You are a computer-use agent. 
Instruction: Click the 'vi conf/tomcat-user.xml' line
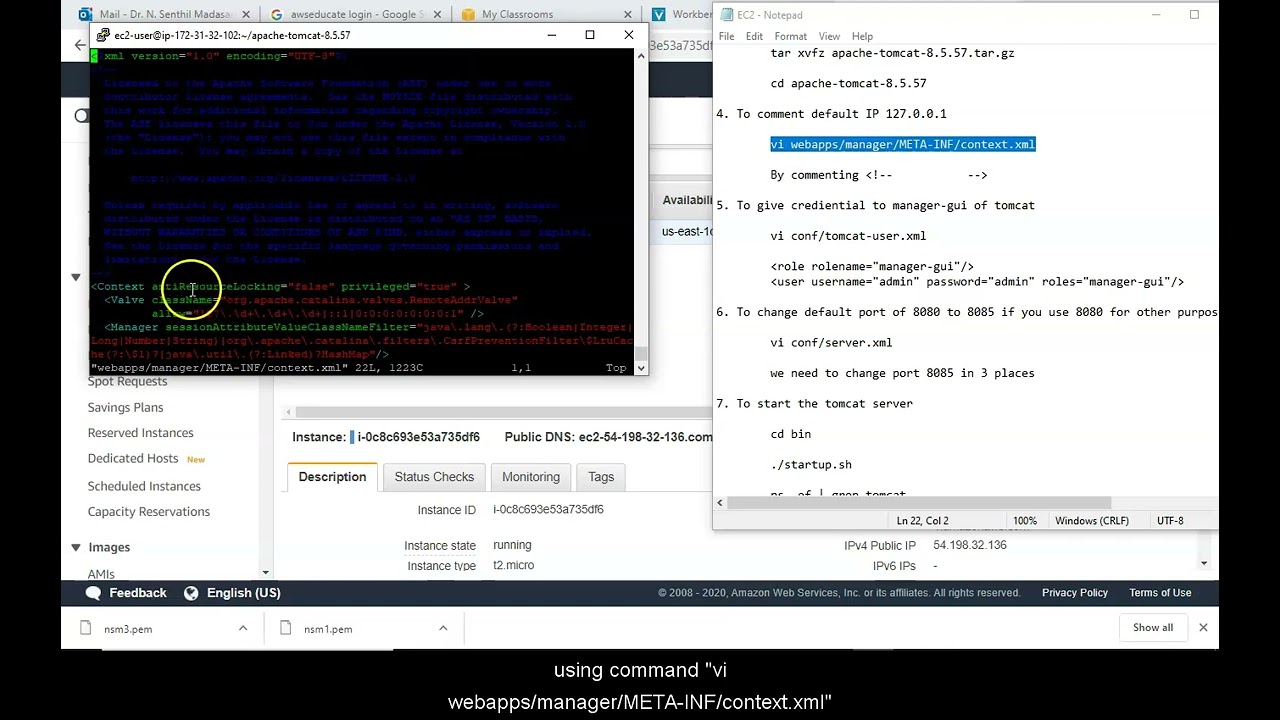848,236
